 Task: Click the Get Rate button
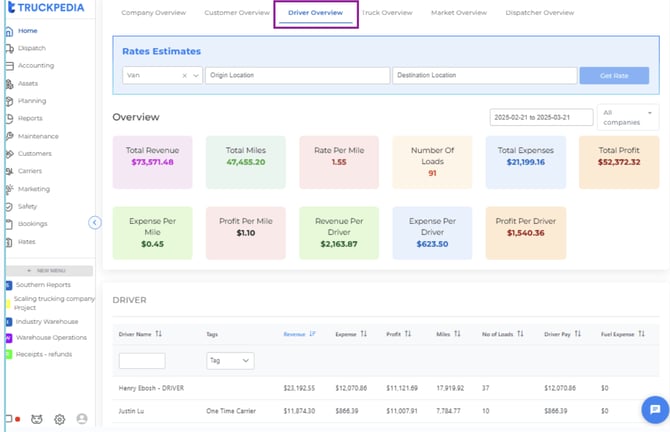coord(614,76)
